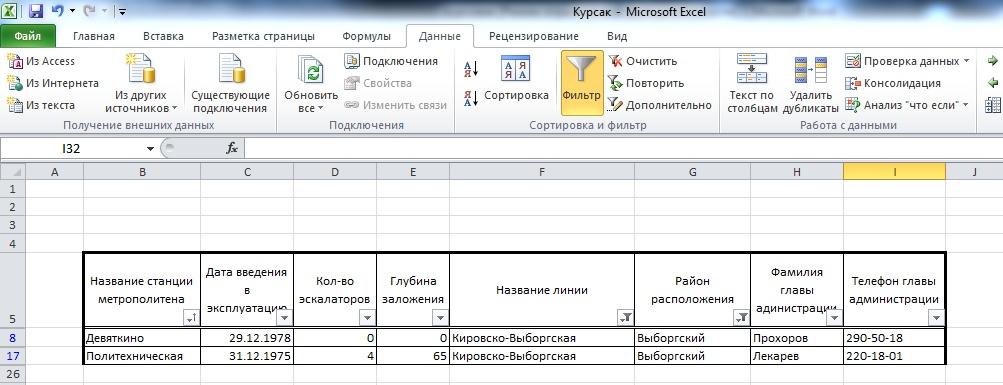Click Повторить filter button
The height and width of the screenshot is (385, 1003).
click(646, 83)
